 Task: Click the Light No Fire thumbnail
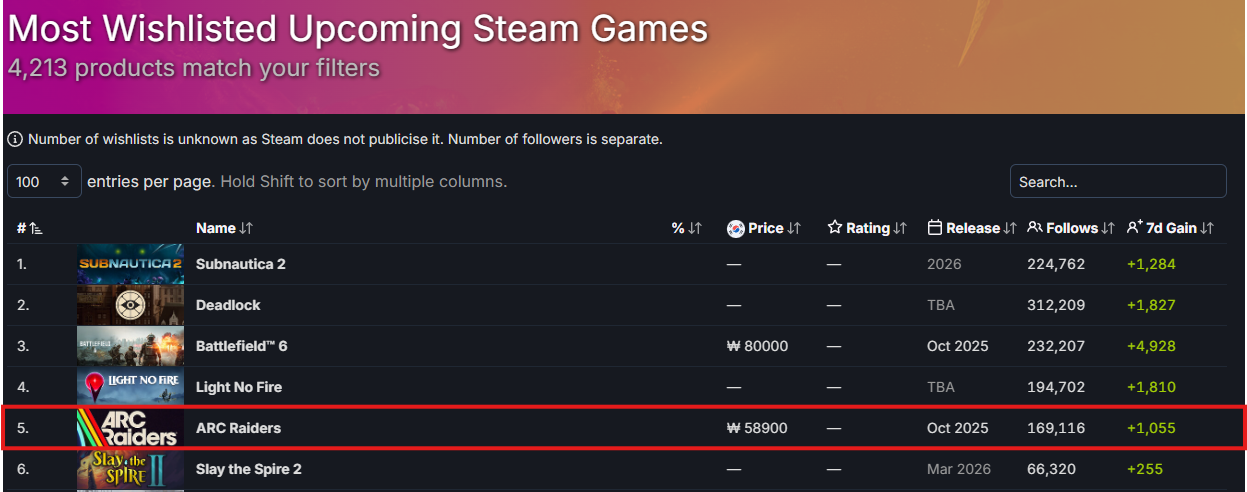pos(130,387)
